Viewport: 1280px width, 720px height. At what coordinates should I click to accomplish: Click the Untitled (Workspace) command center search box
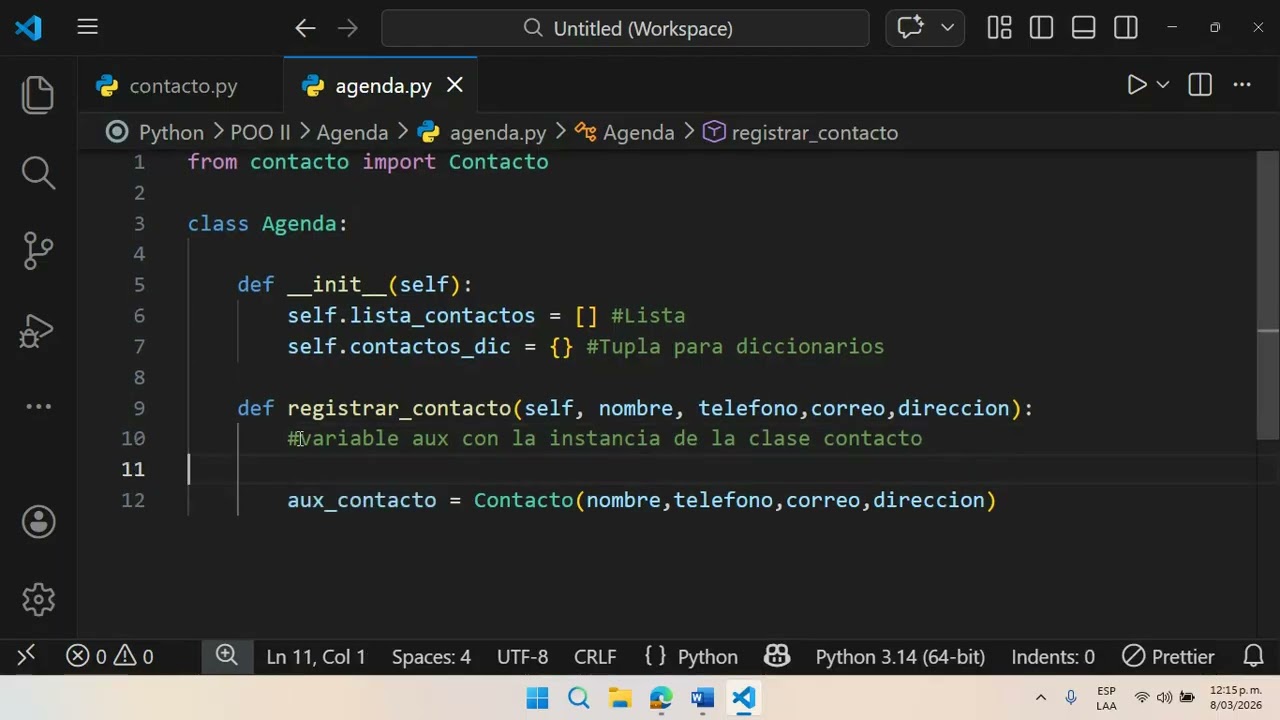point(625,28)
